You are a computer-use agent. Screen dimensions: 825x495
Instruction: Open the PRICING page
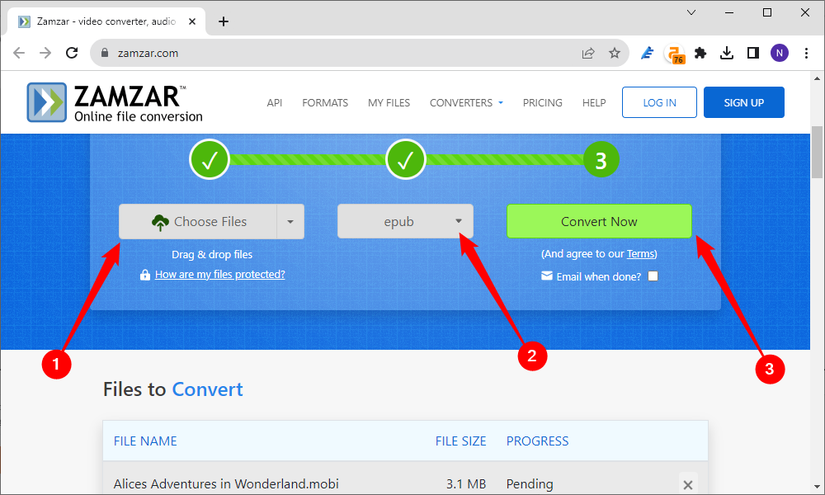click(x=542, y=103)
